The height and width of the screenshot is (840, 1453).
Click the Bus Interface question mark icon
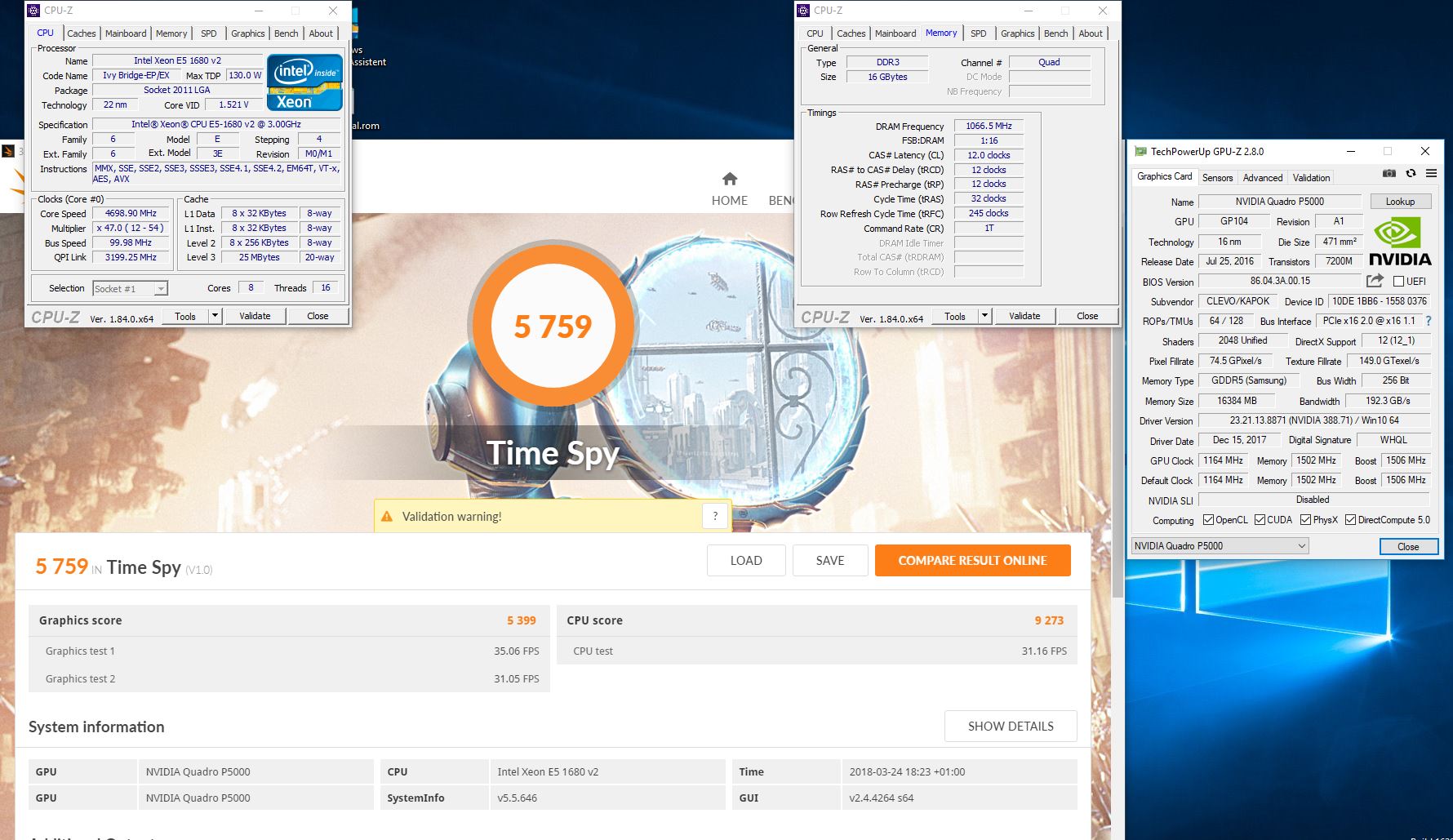[1429, 321]
